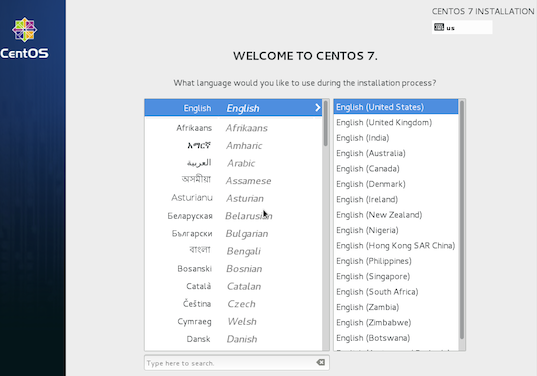
Task: Choose English (Nigeria) locale
Action: pyautogui.click(x=396, y=230)
